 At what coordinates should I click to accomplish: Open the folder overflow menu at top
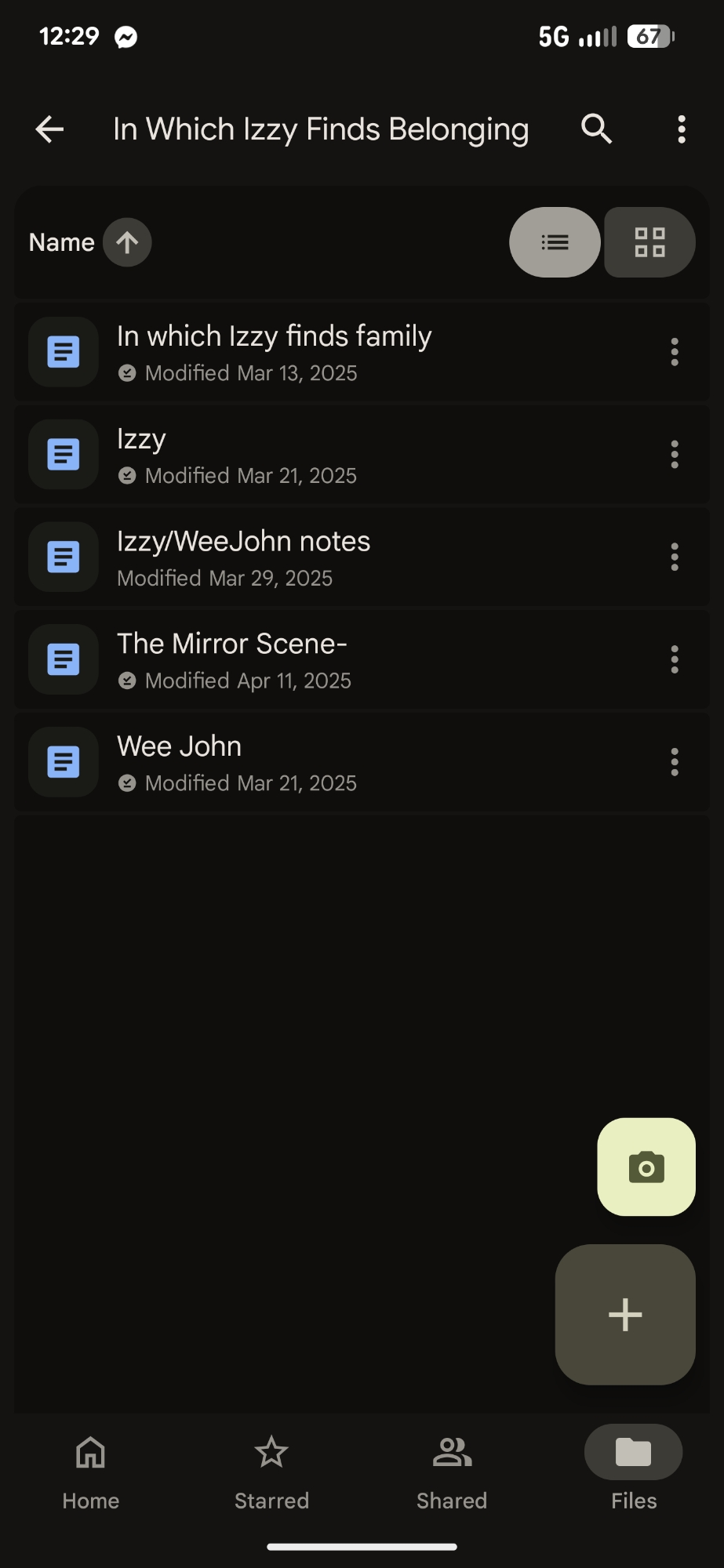click(x=681, y=129)
